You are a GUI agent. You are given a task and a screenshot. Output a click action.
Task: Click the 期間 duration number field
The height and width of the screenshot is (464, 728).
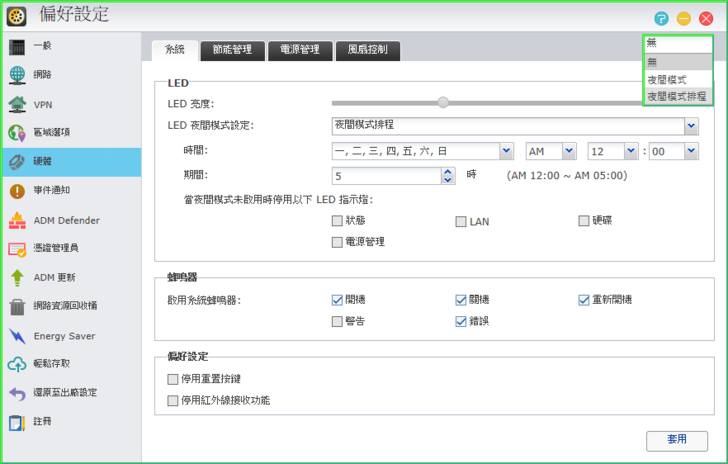pyautogui.click(x=386, y=175)
